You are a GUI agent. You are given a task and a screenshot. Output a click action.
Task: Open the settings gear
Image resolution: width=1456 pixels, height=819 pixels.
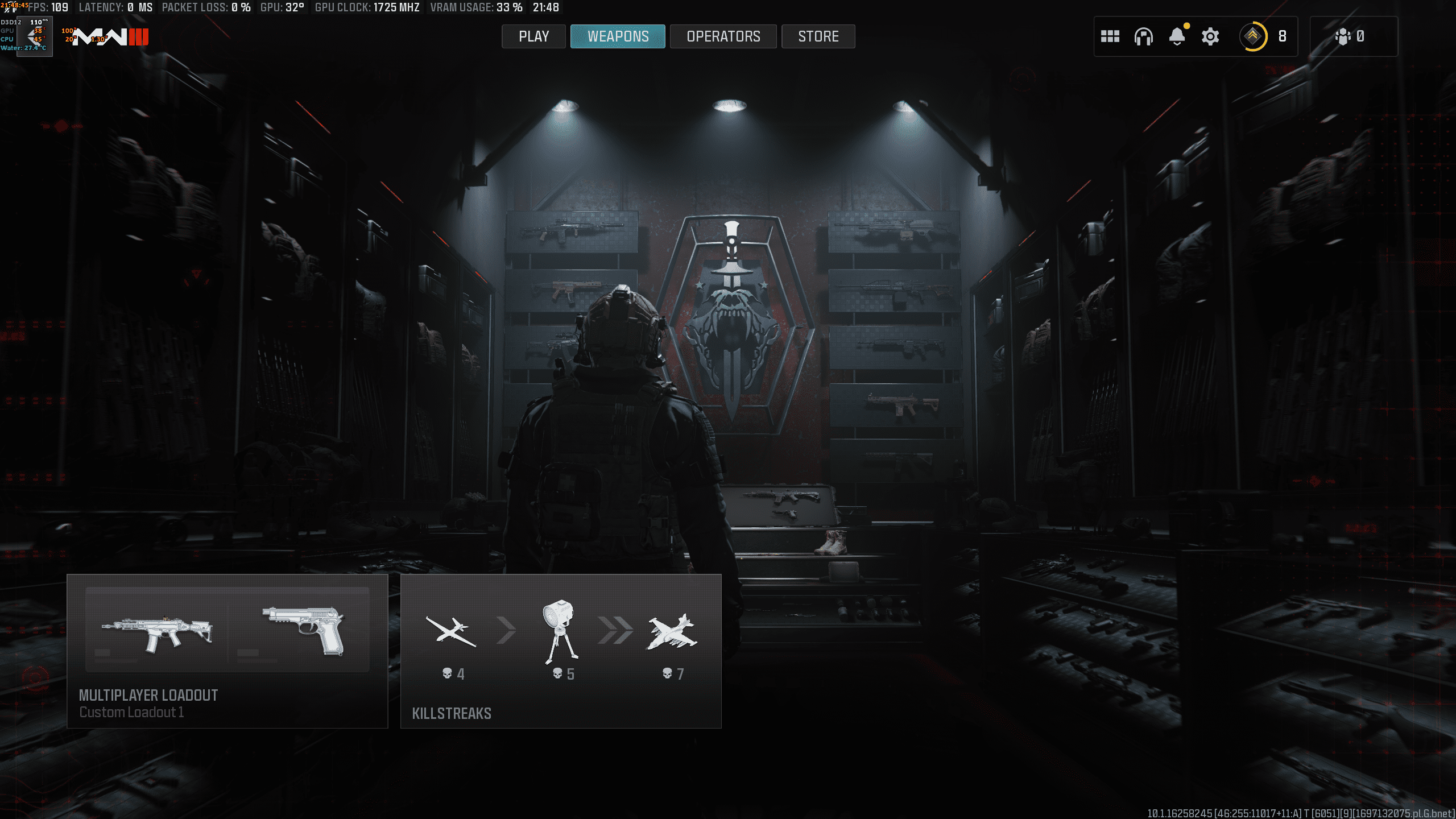tap(1210, 36)
